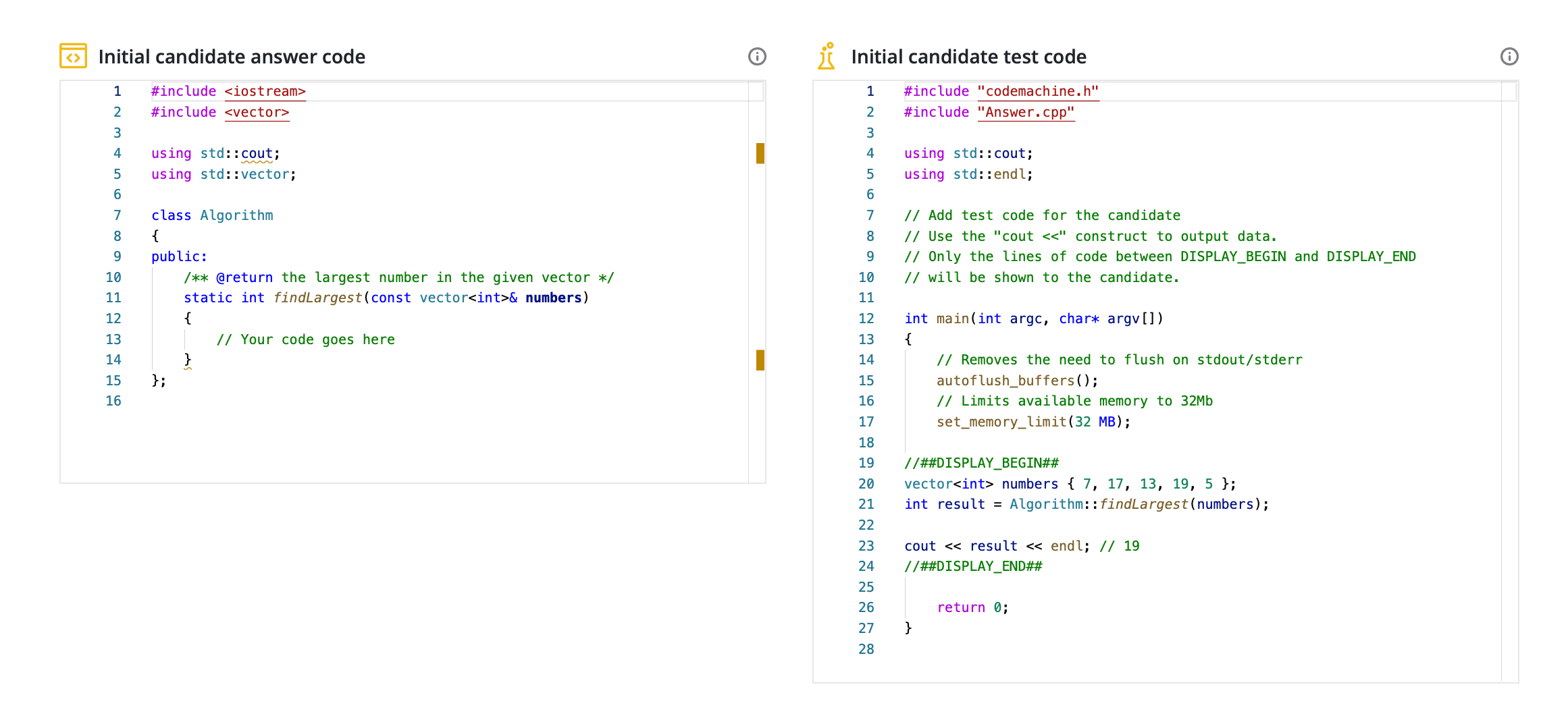Open info tooltip for test code
1568x718 pixels.
pyautogui.click(x=1509, y=57)
